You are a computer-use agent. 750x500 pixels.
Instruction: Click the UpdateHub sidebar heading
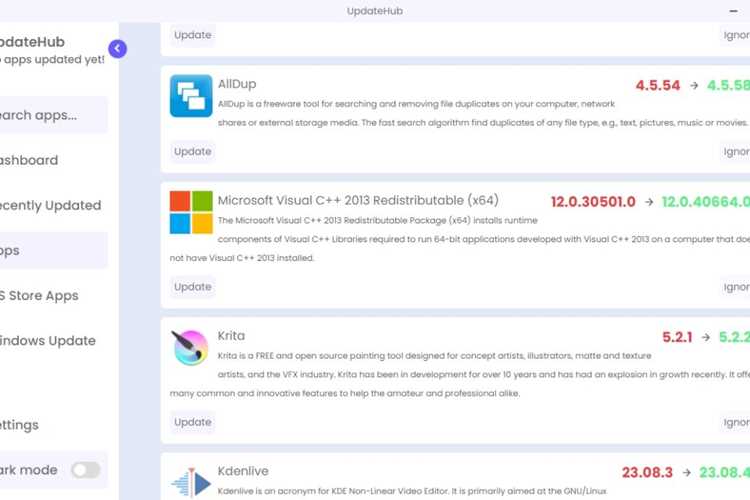[32, 42]
